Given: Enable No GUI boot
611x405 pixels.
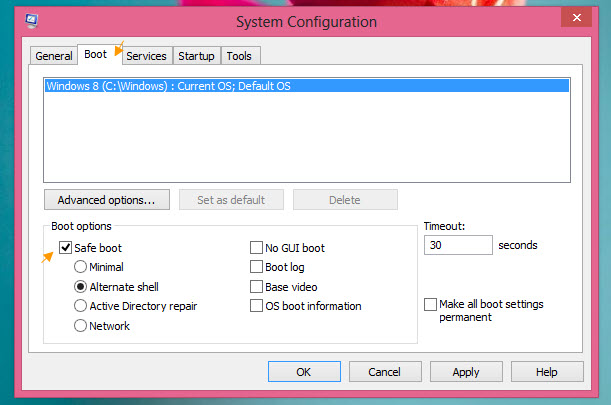Looking at the screenshot, I should coord(256,248).
